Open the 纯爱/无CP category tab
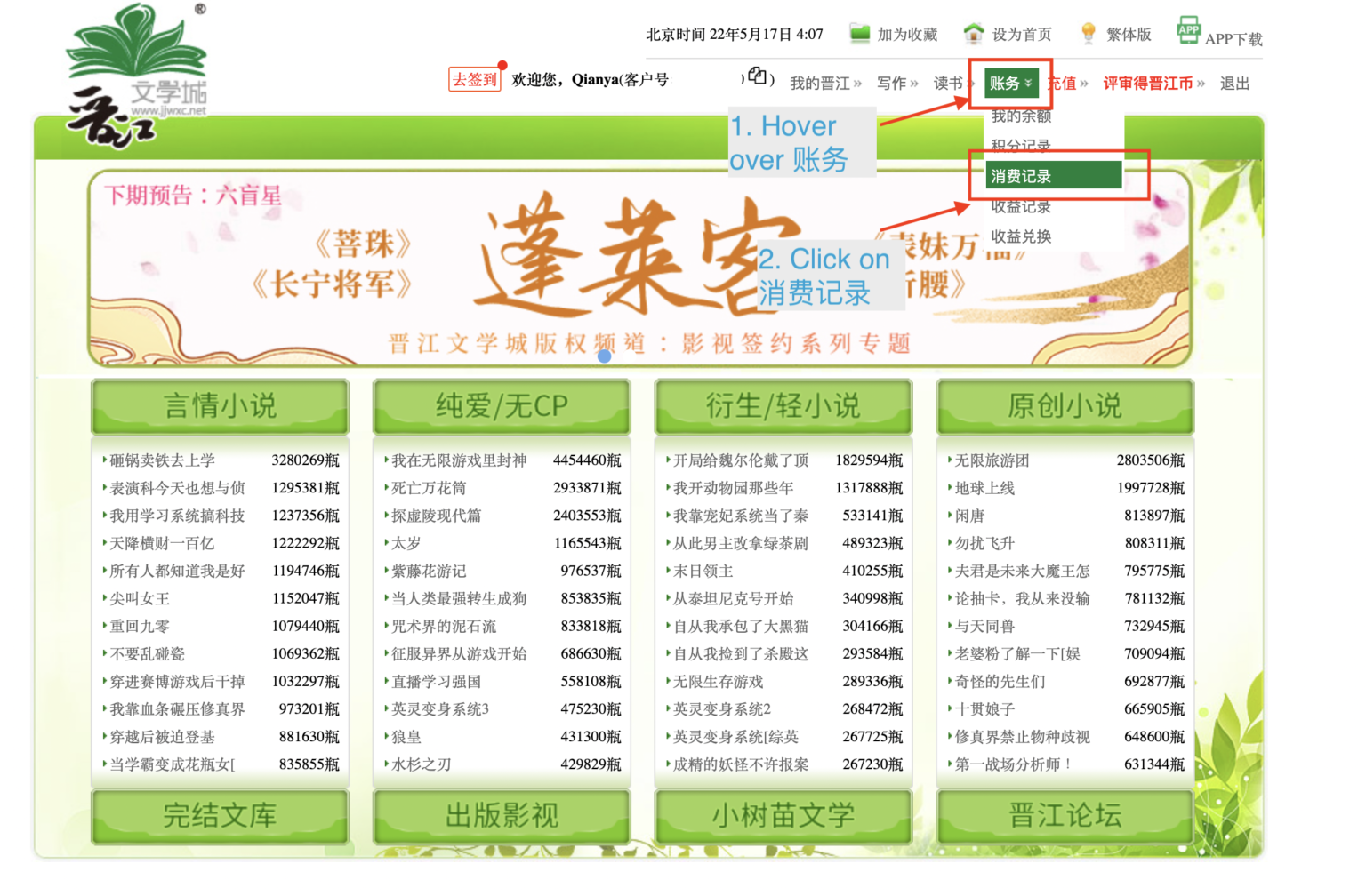 click(x=502, y=406)
